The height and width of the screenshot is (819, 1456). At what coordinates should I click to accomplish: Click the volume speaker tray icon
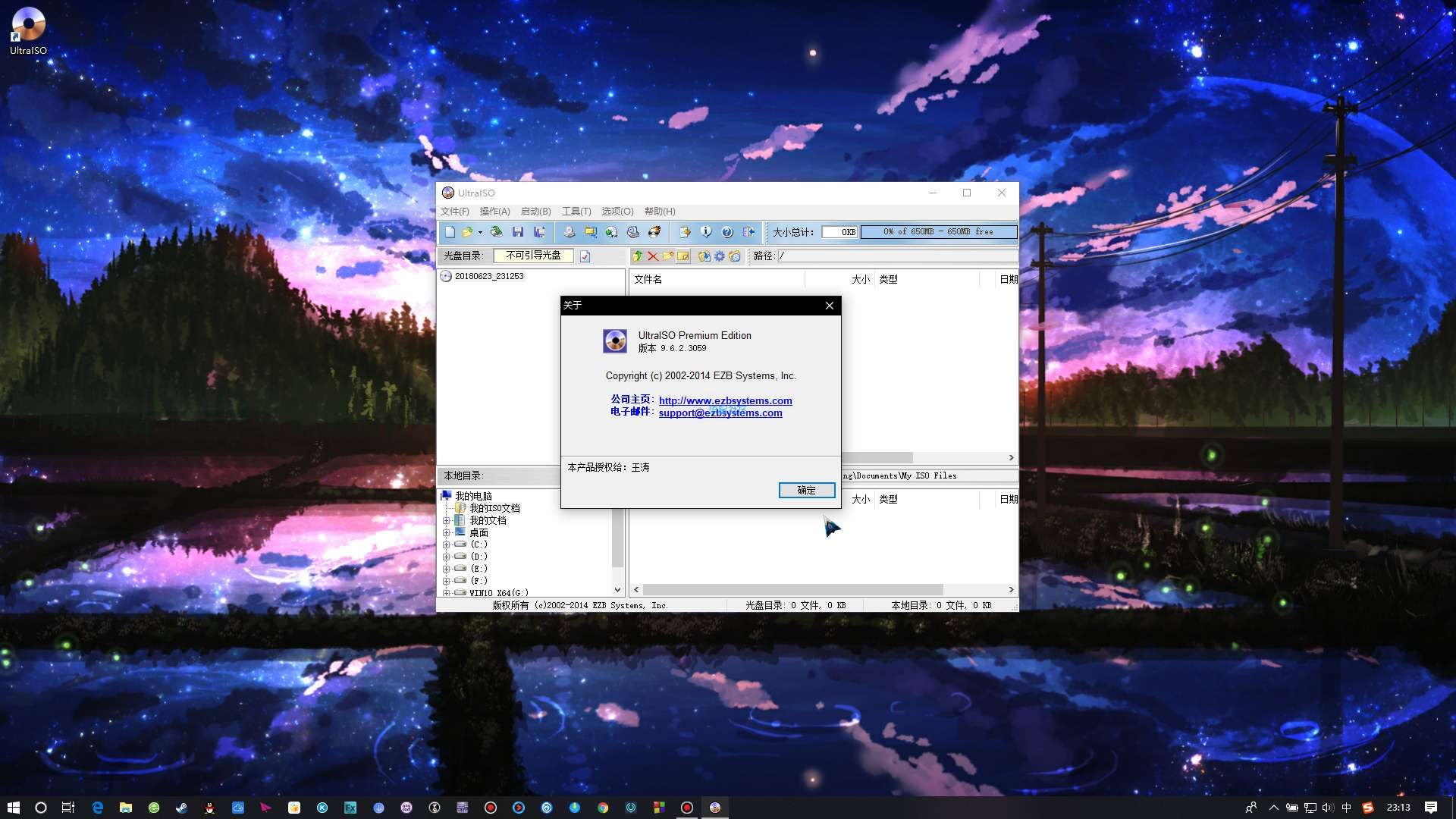[x=1328, y=808]
